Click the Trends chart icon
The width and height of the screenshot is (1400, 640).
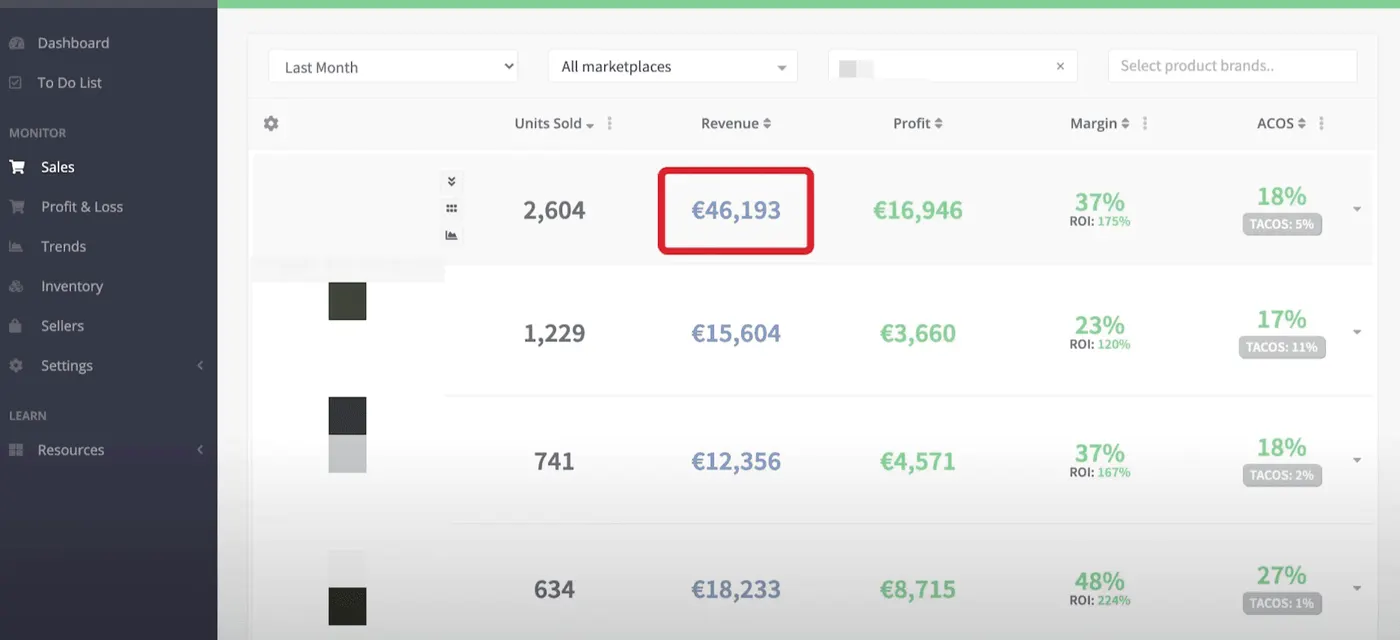(16, 247)
